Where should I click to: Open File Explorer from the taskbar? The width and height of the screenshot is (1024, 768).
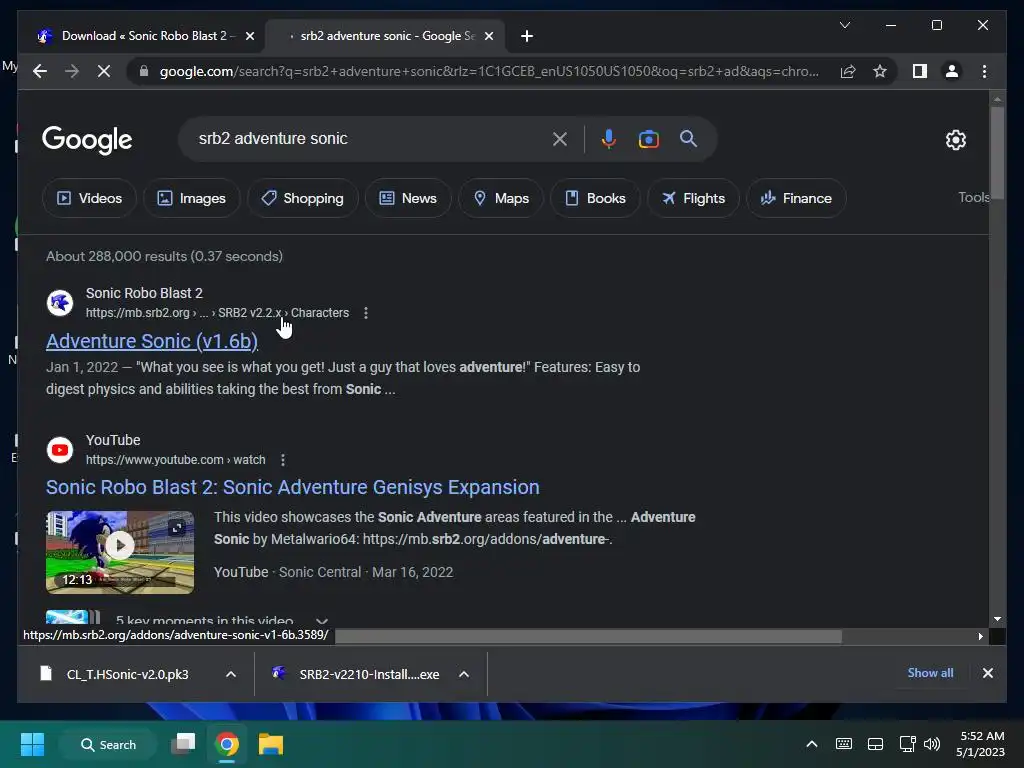click(270, 744)
